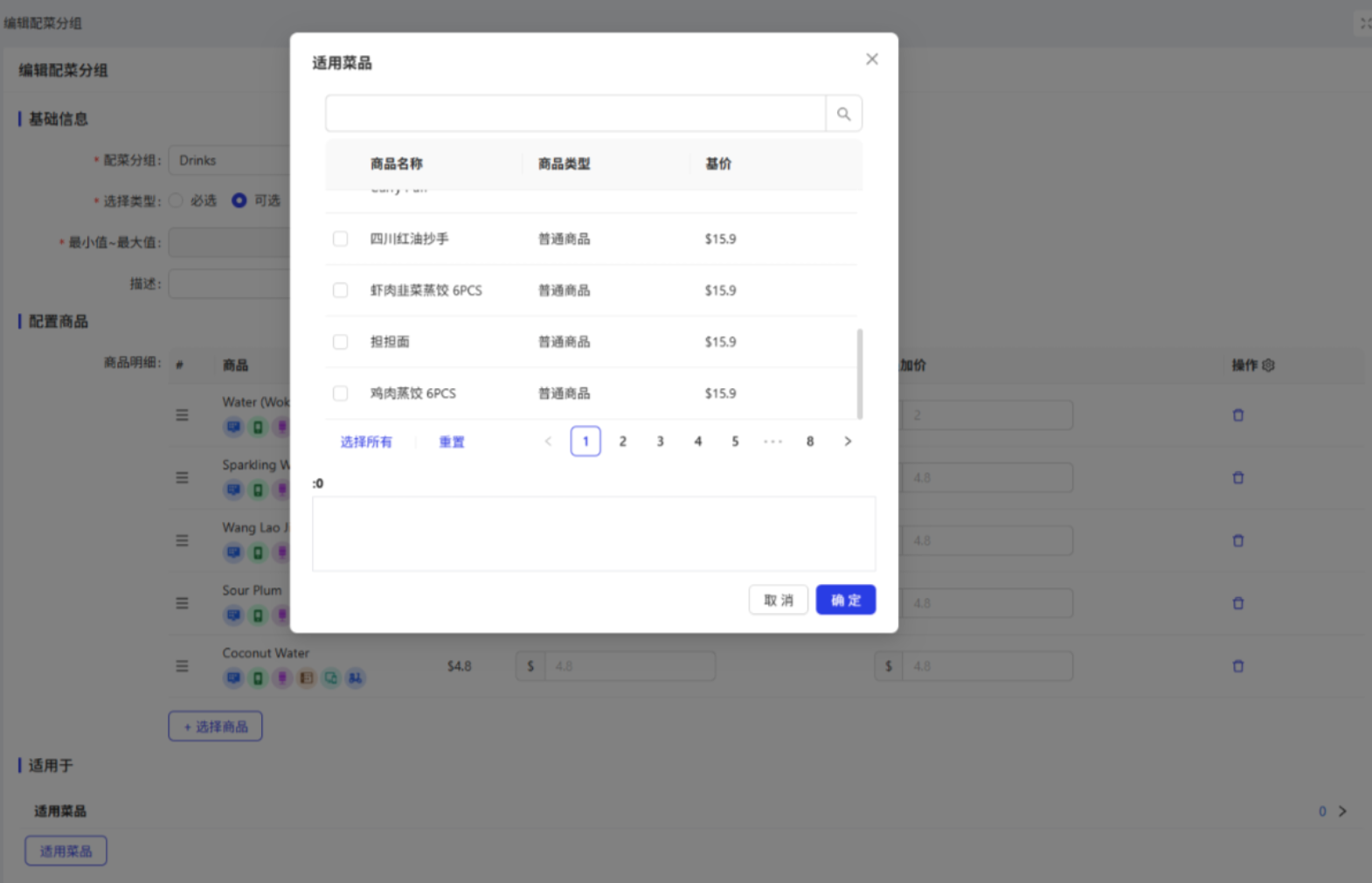Viewport: 1372px width, 883px height.
Task: Select the 必选 radio option
Action: [x=177, y=200]
